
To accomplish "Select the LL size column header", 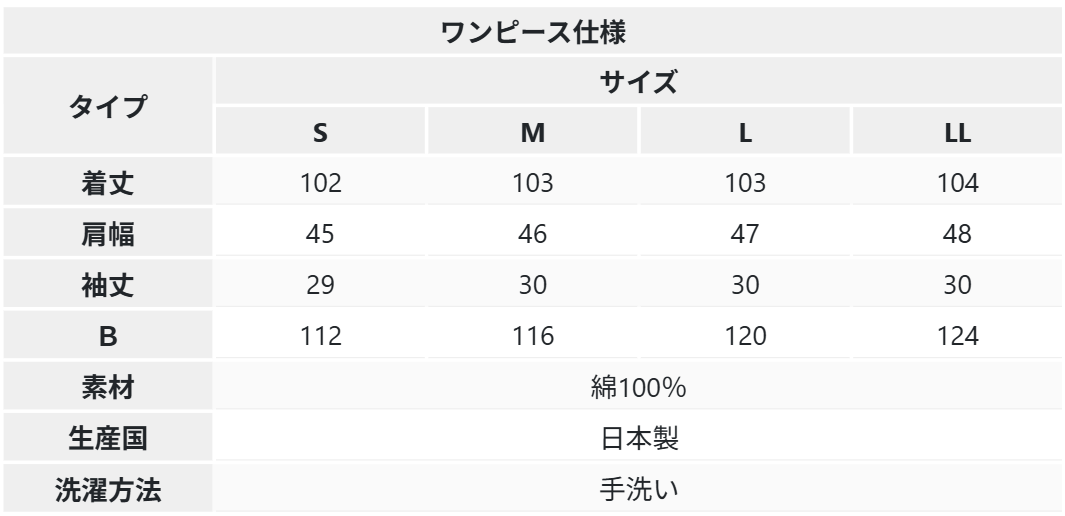I will [x=957, y=133].
